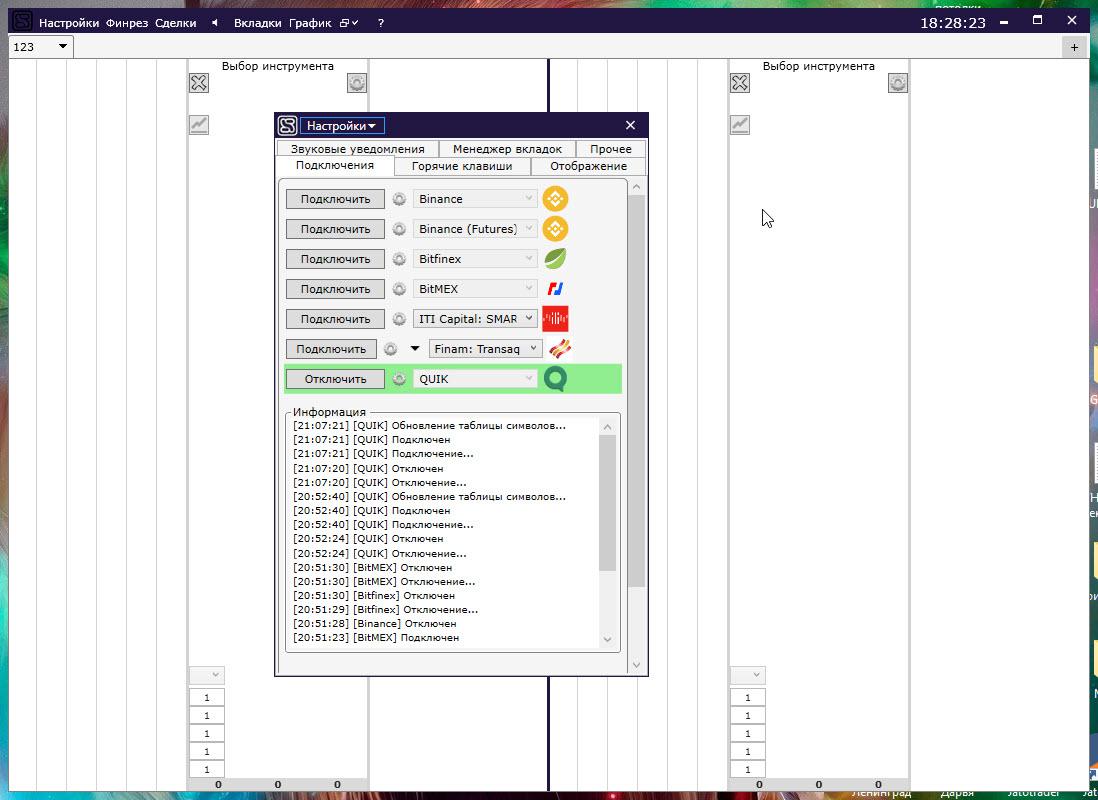The height and width of the screenshot is (800, 1098).
Task: Click the Информация log scrollbar thumb
Action: click(607, 503)
